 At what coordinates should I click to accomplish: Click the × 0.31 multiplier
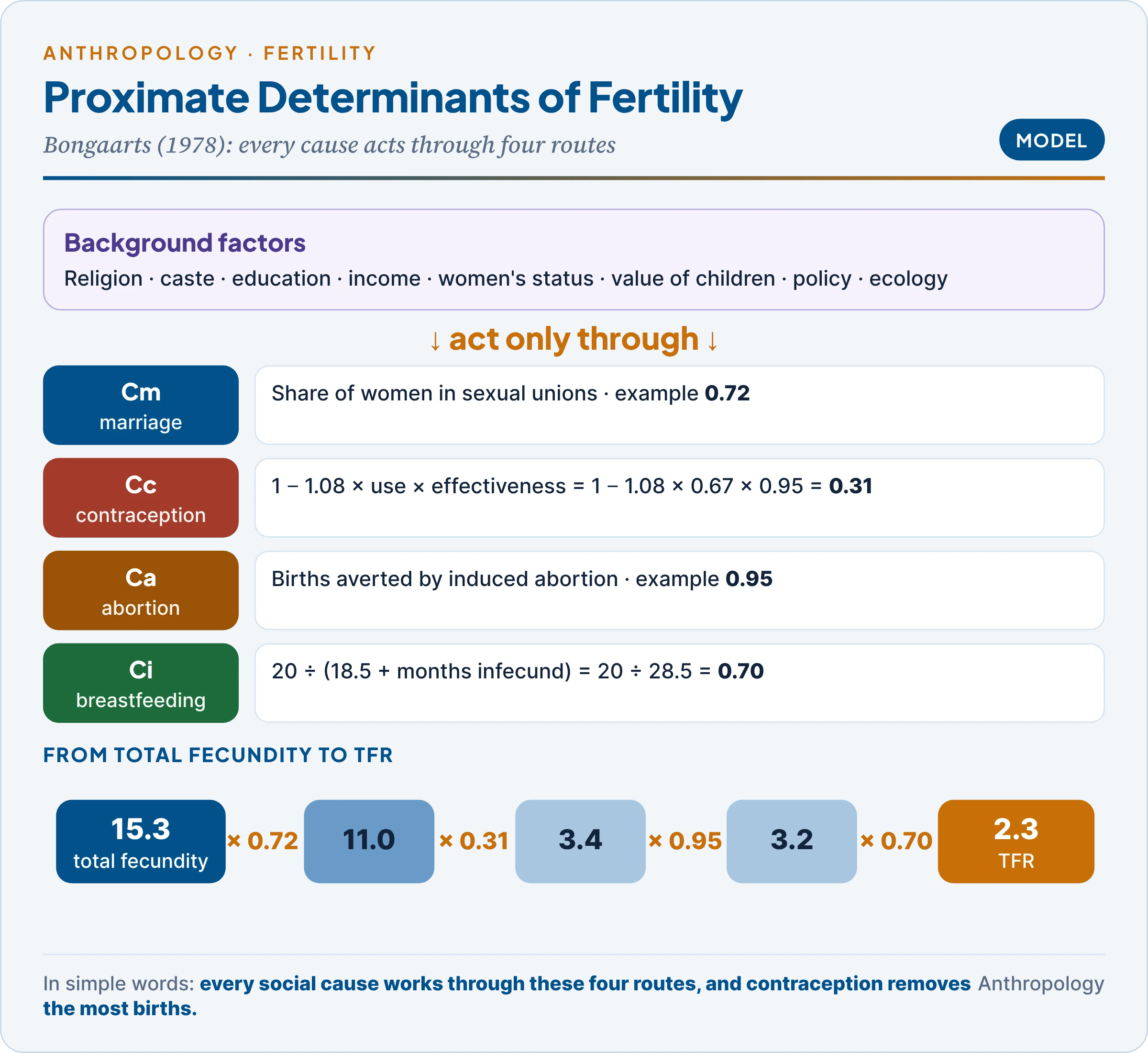pos(474,841)
